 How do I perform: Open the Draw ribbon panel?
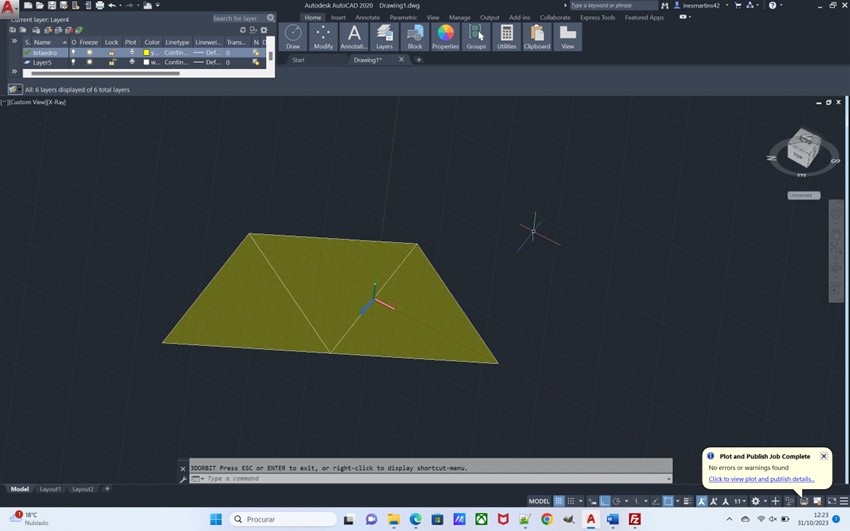click(293, 37)
